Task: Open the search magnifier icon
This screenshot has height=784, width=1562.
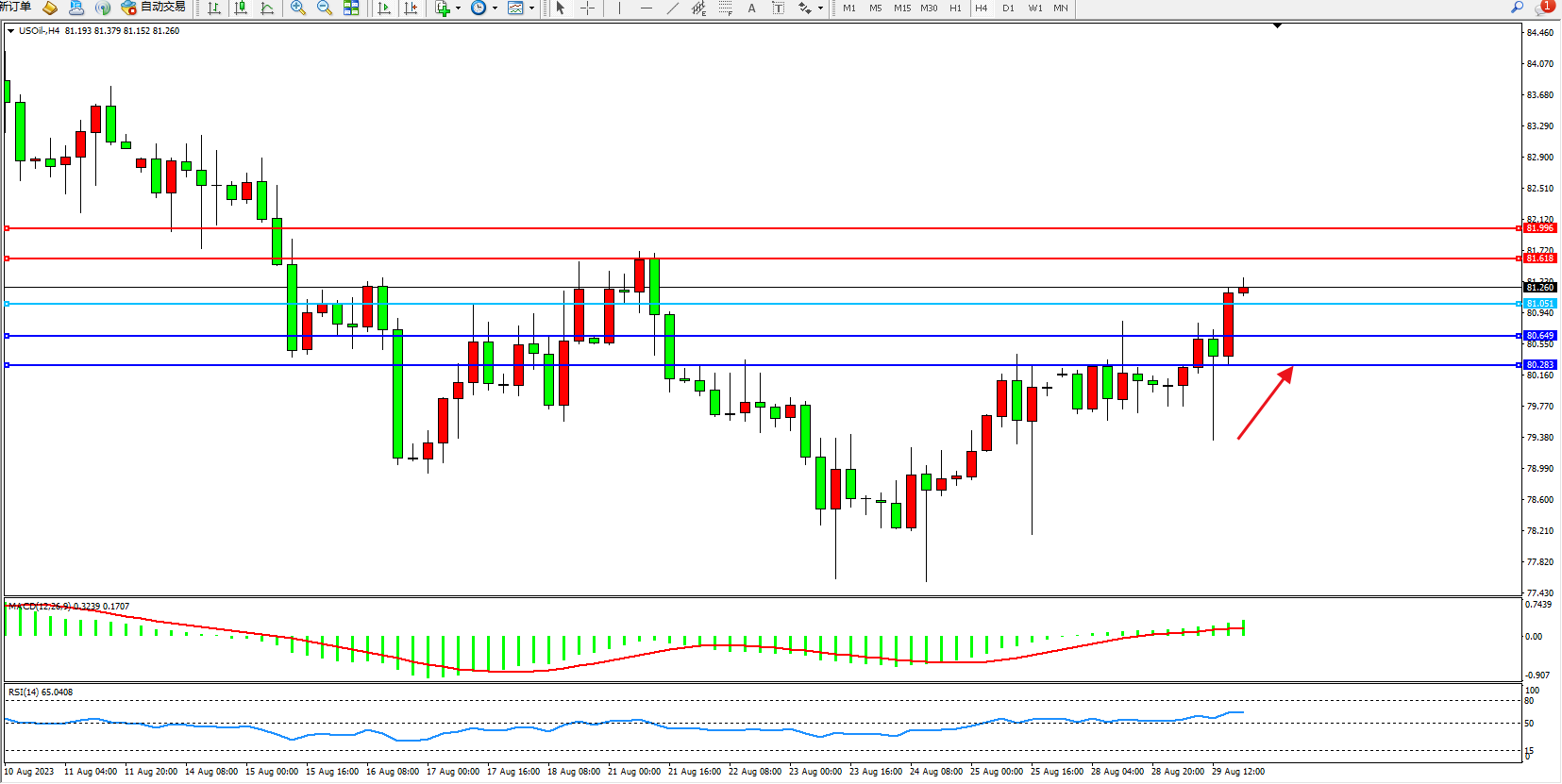Action: click(1518, 8)
